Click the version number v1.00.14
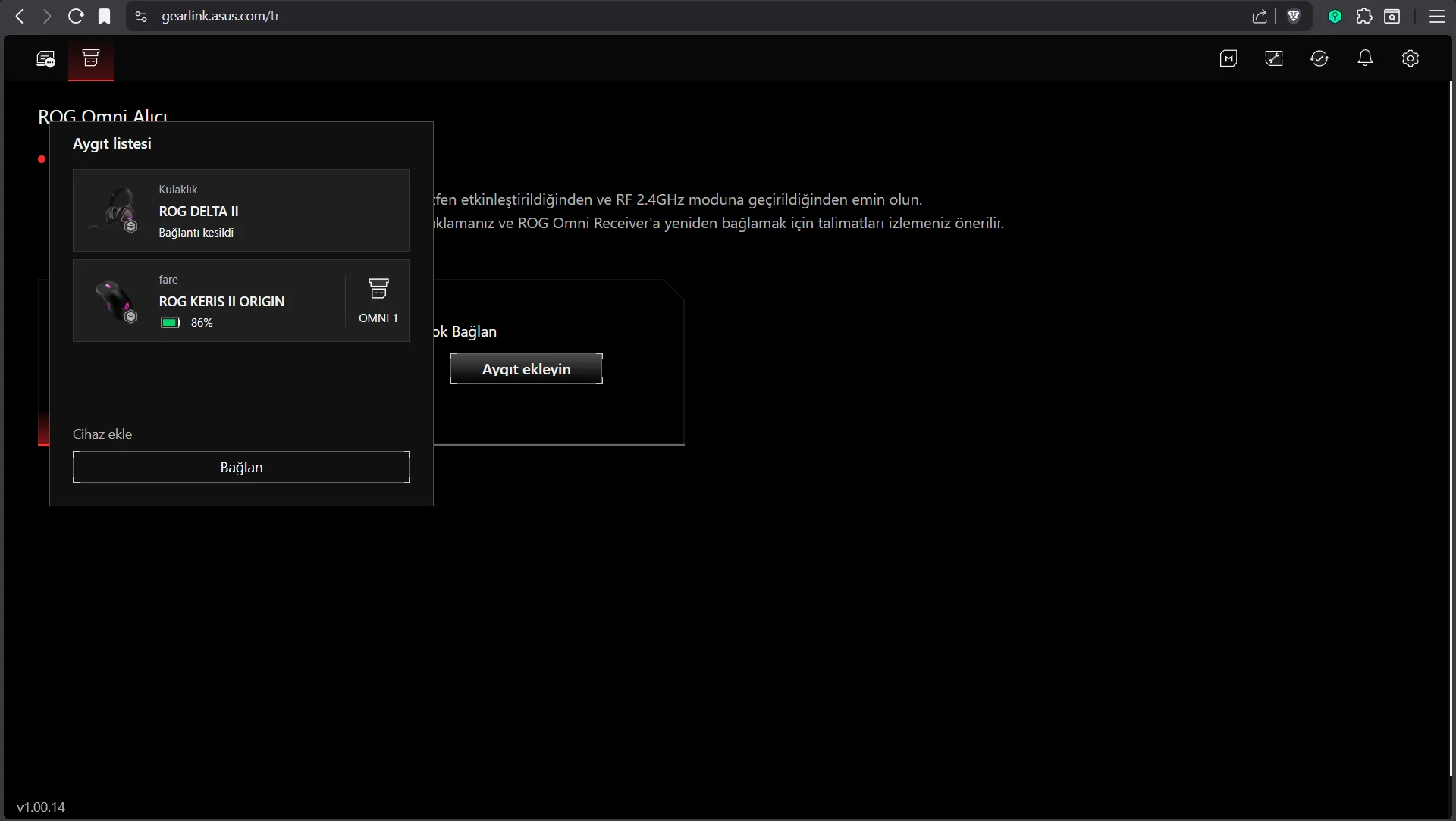 pyautogui.click(x=41, y=807)
